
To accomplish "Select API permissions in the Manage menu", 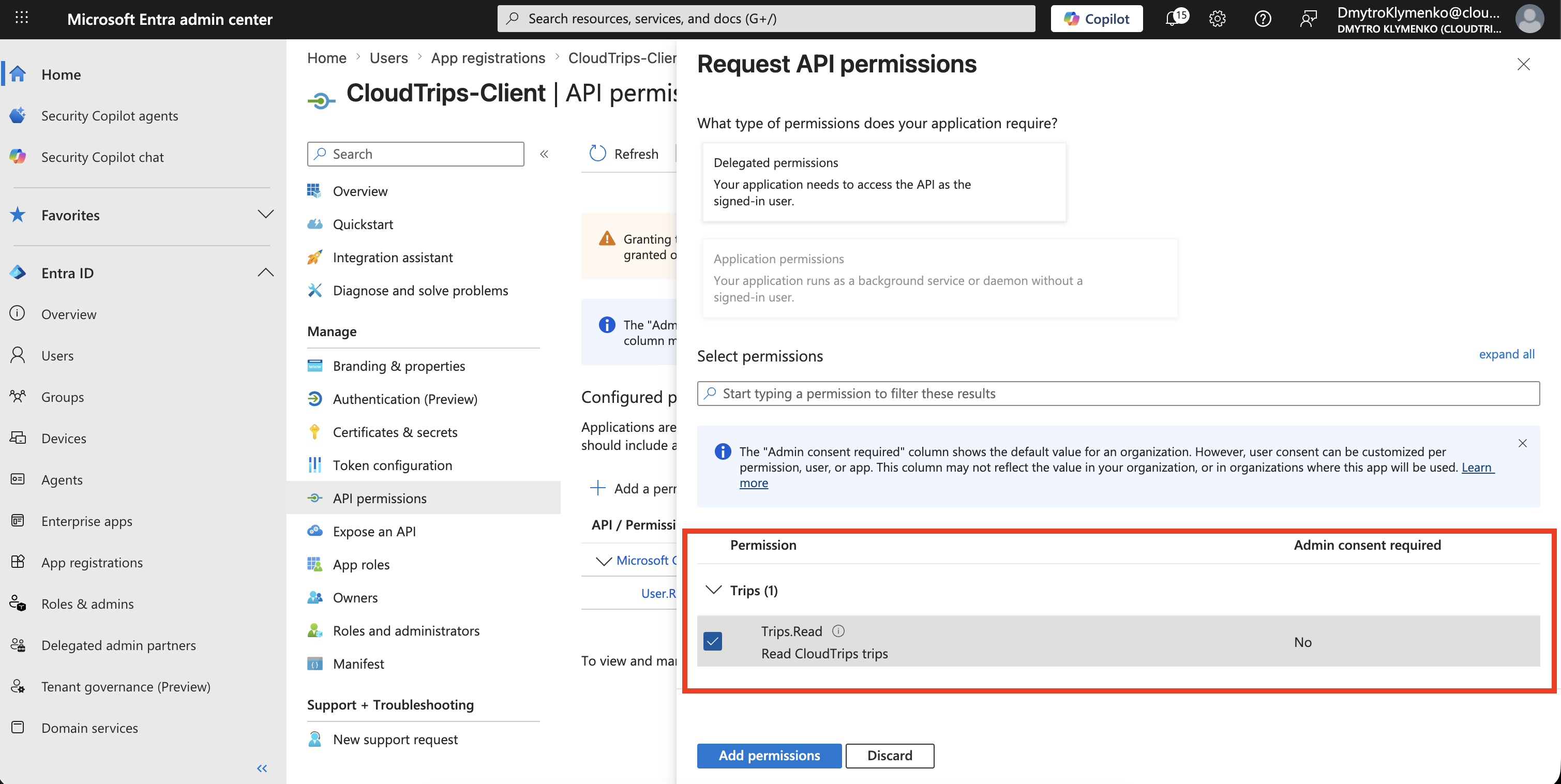I will click(x=423, y=498).
